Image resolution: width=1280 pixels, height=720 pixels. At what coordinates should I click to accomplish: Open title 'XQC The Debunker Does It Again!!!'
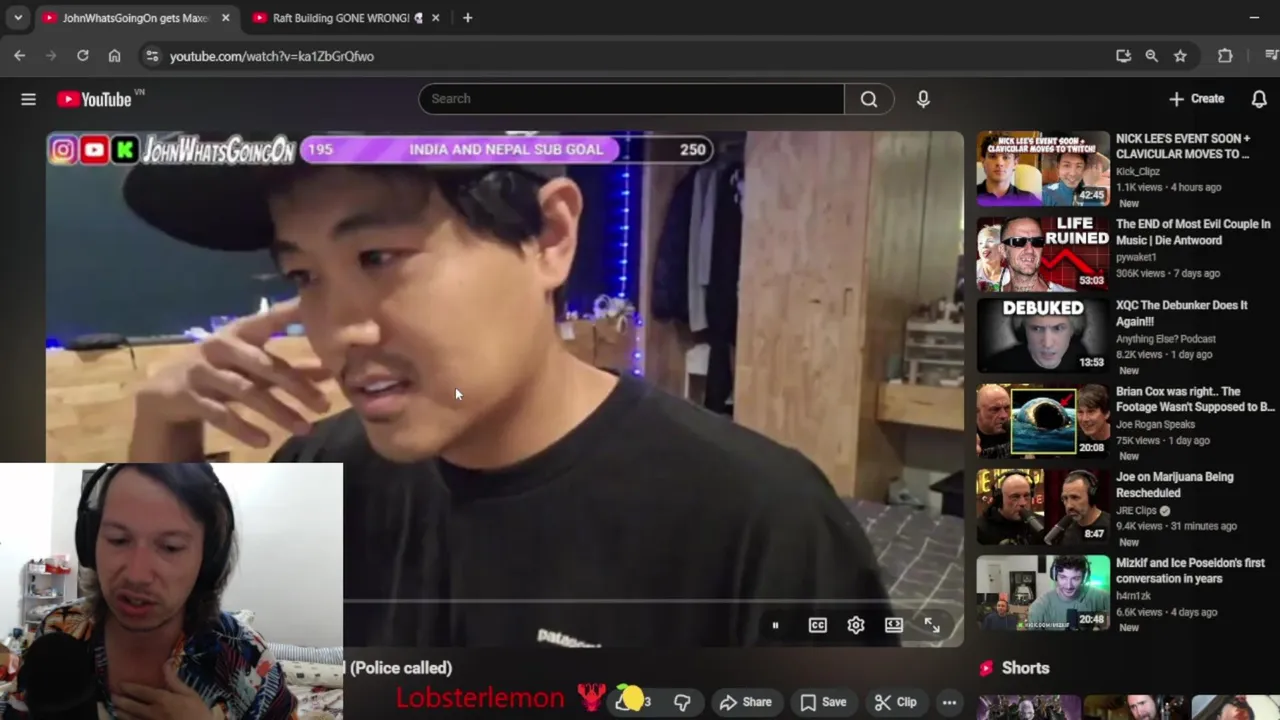point(1182,313)
